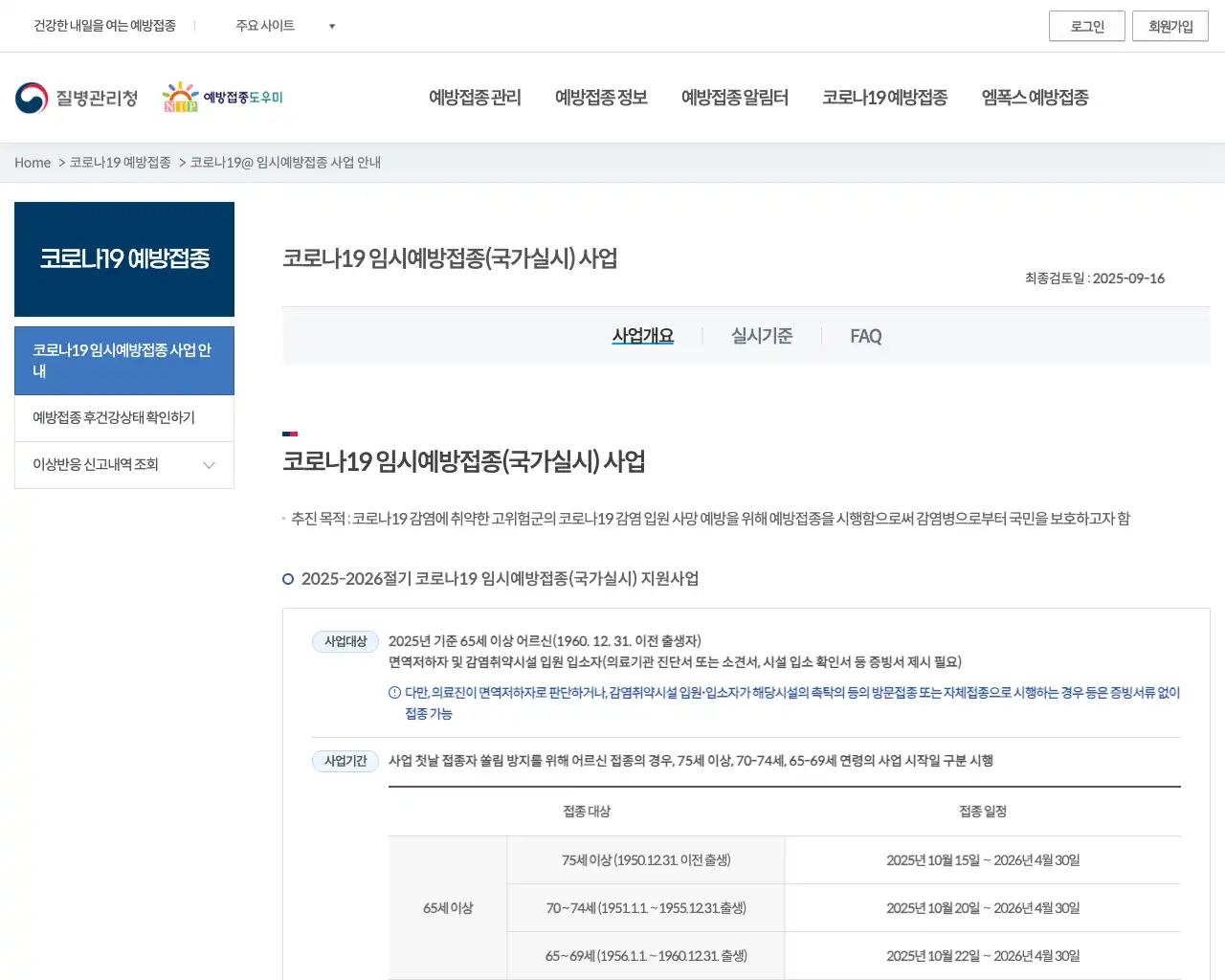Select 예방접종 후건강상태 확인하기 in the sidebar

point(112,417)
